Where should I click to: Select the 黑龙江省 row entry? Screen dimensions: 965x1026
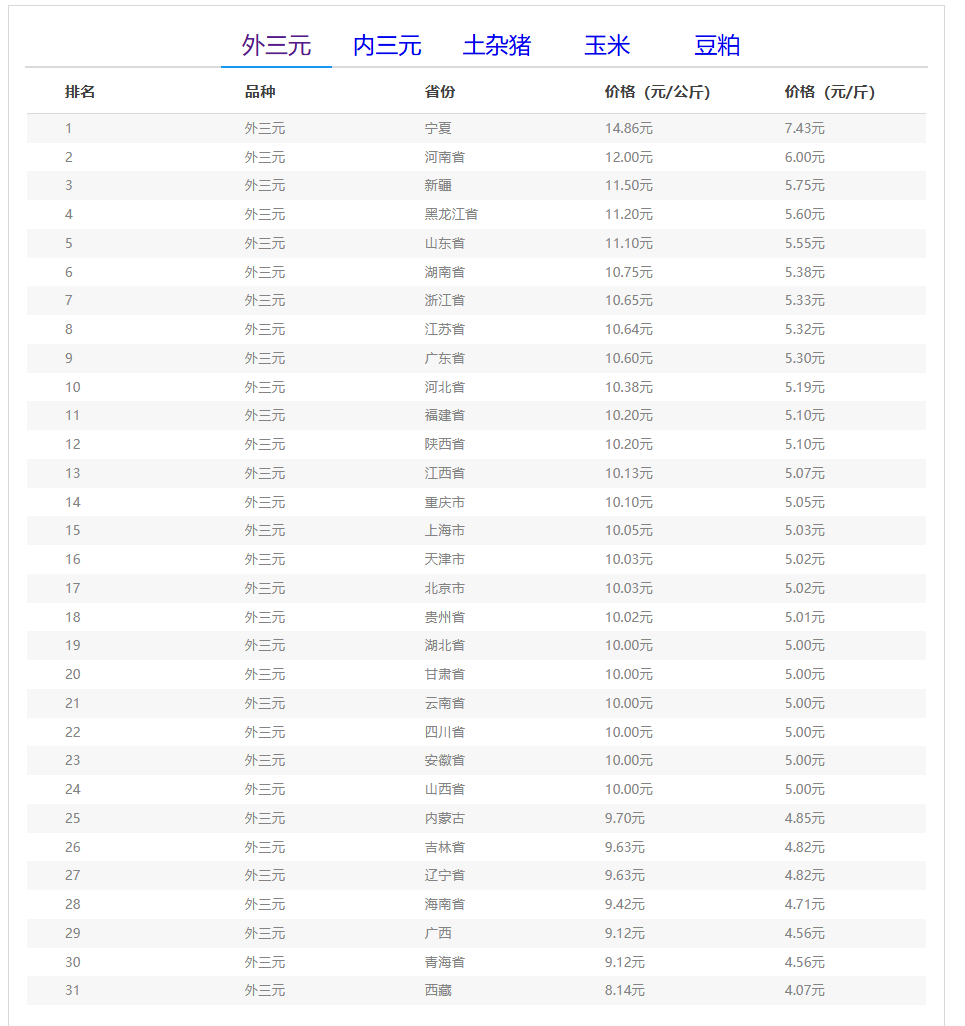[451, 214]
